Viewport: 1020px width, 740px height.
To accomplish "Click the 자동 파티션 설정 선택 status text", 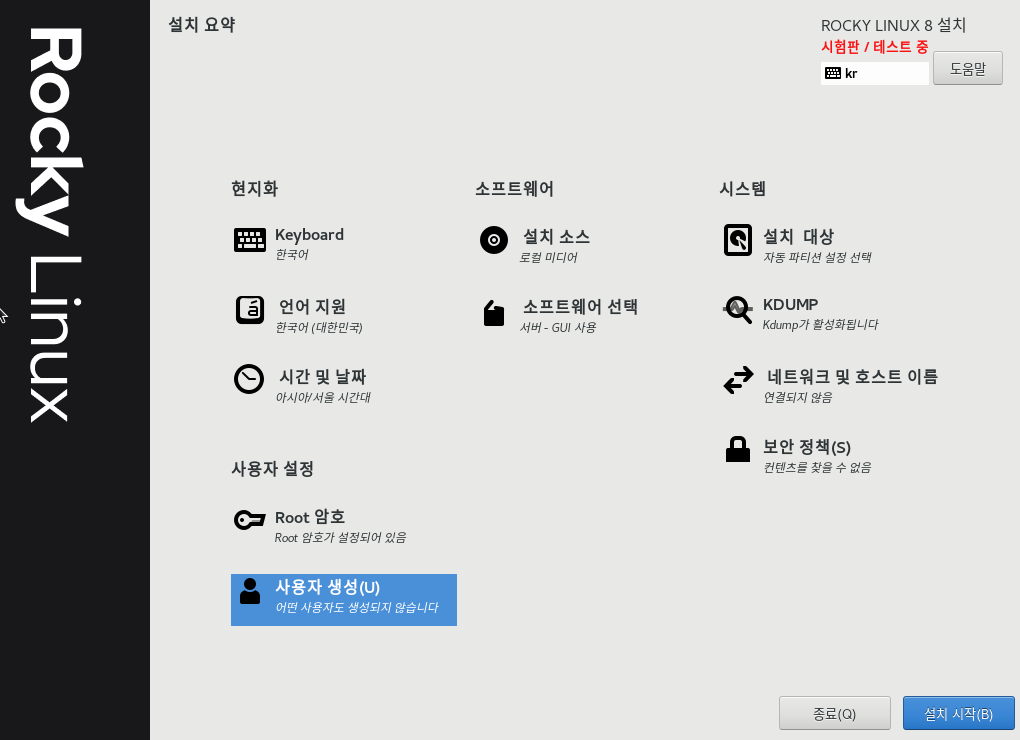I will [x=817, y=258].
